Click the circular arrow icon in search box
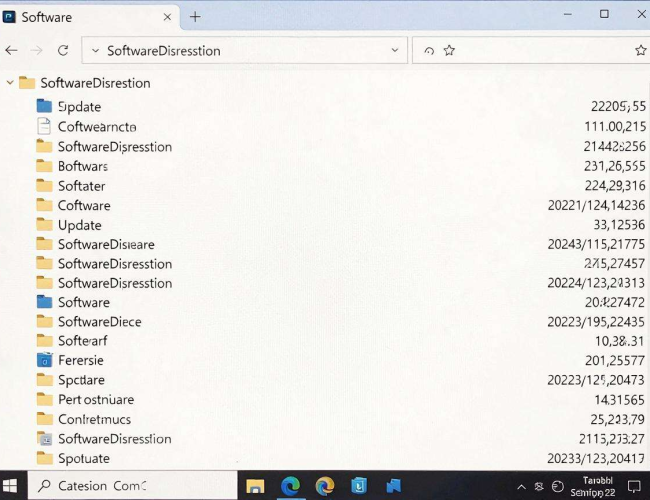The height and width of the screenshot is (500, 650). pyautogui.click(x=429, y=51)
